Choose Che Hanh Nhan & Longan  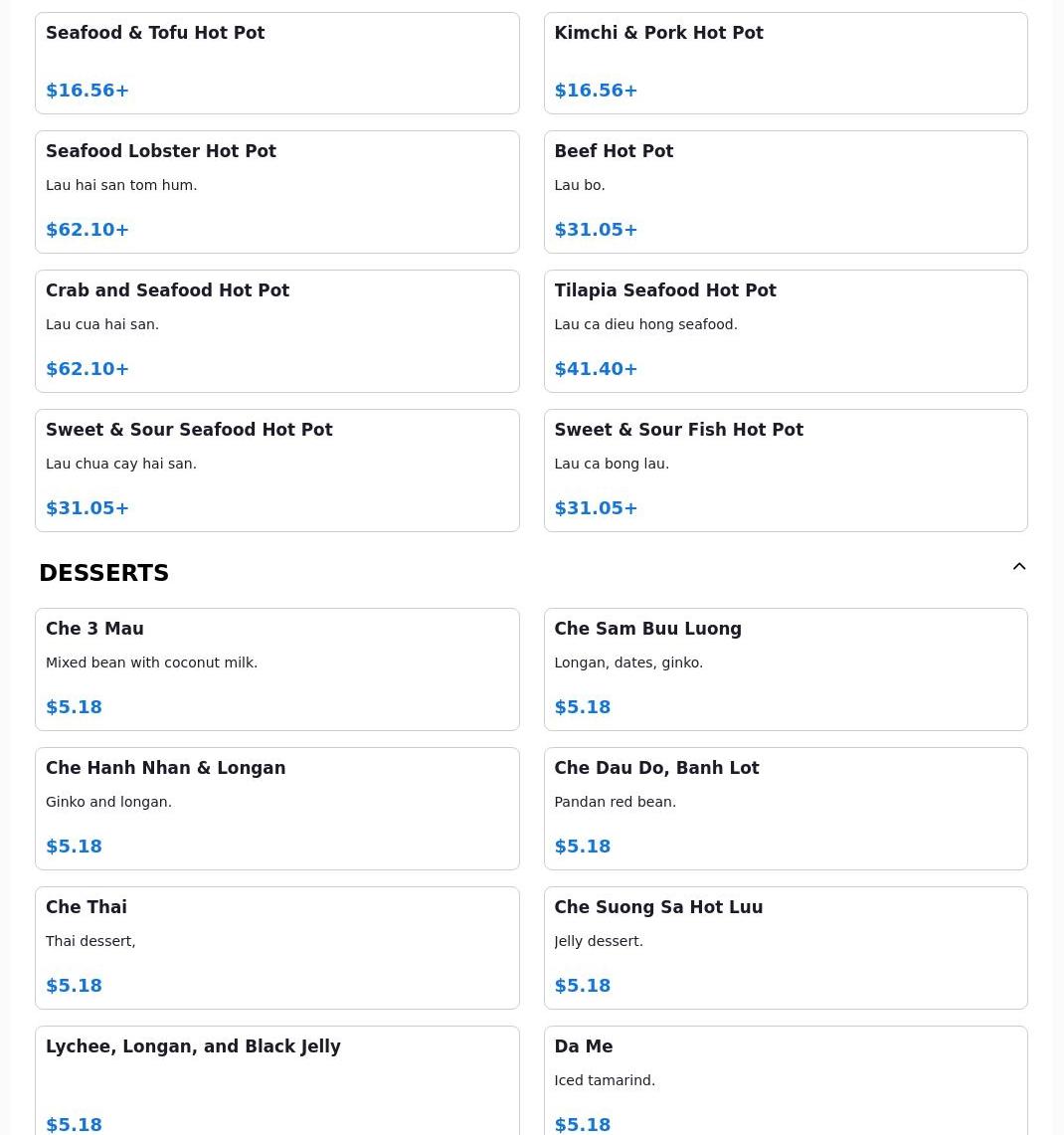pos(277,809)
